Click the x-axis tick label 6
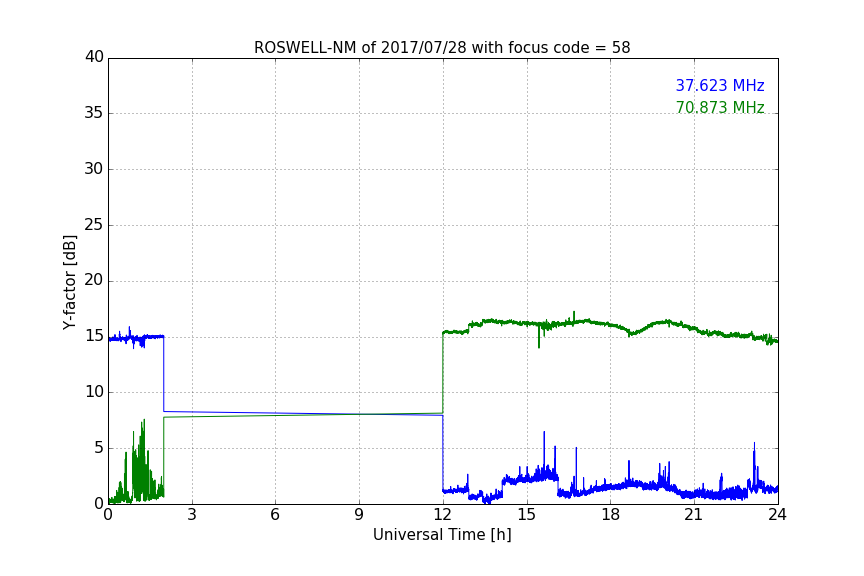Screen dimensions: 864x576 click(275, 515)
